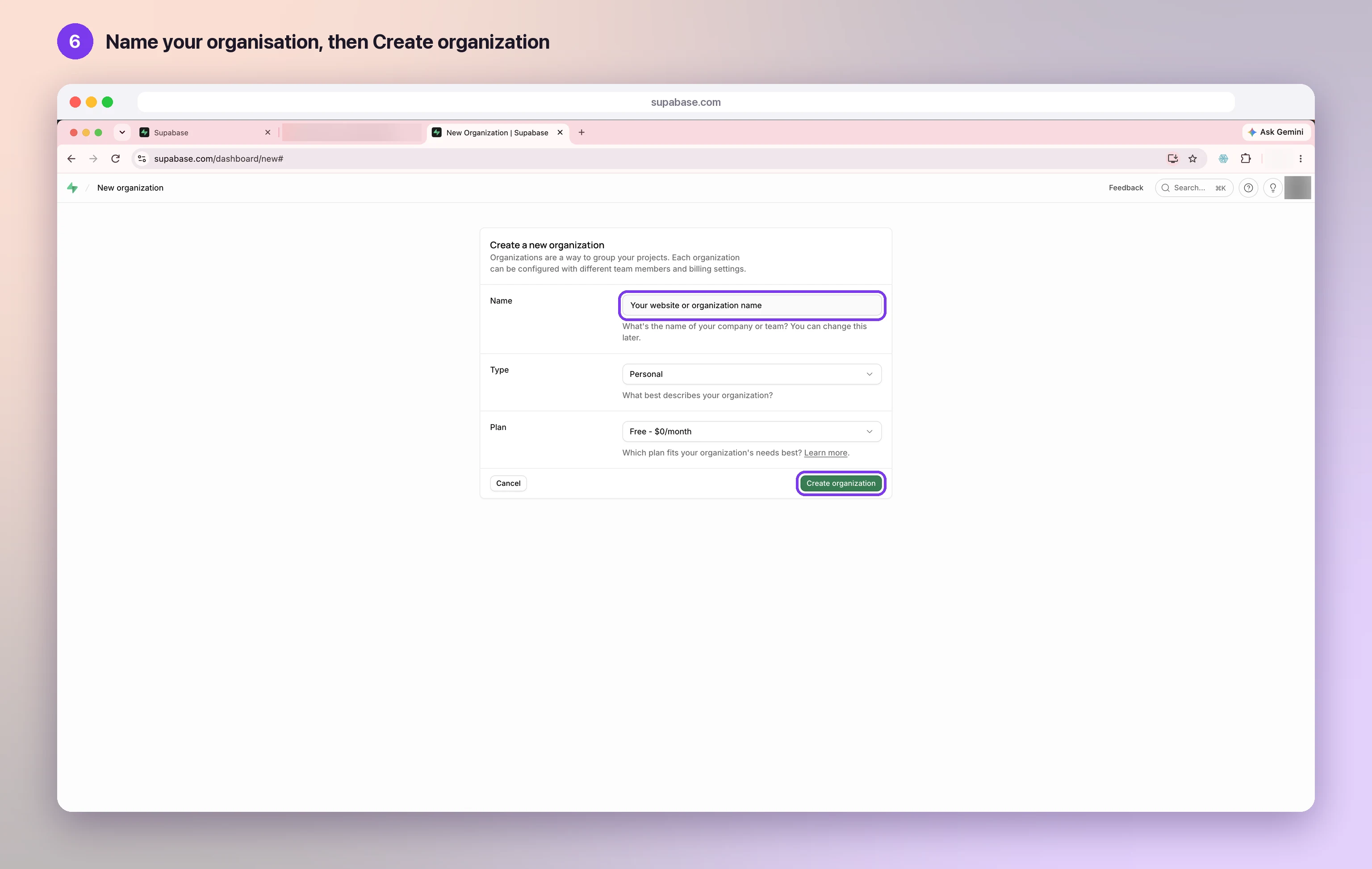Viewport: 1372px width, 869px height.
Task: Close the Supabase tab
Action: pos(268,132)
